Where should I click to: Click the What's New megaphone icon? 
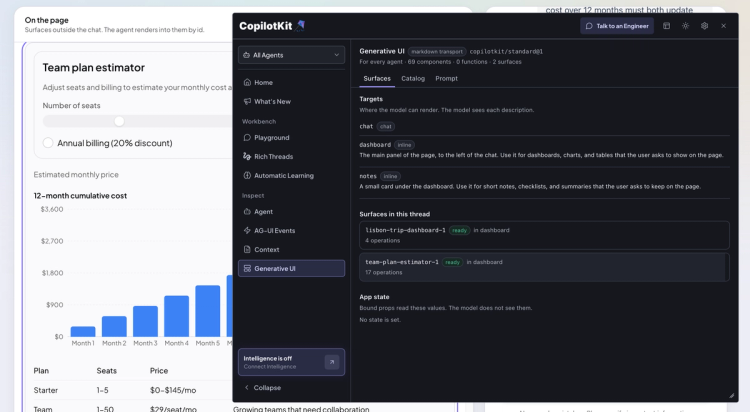tap(247, 101)
